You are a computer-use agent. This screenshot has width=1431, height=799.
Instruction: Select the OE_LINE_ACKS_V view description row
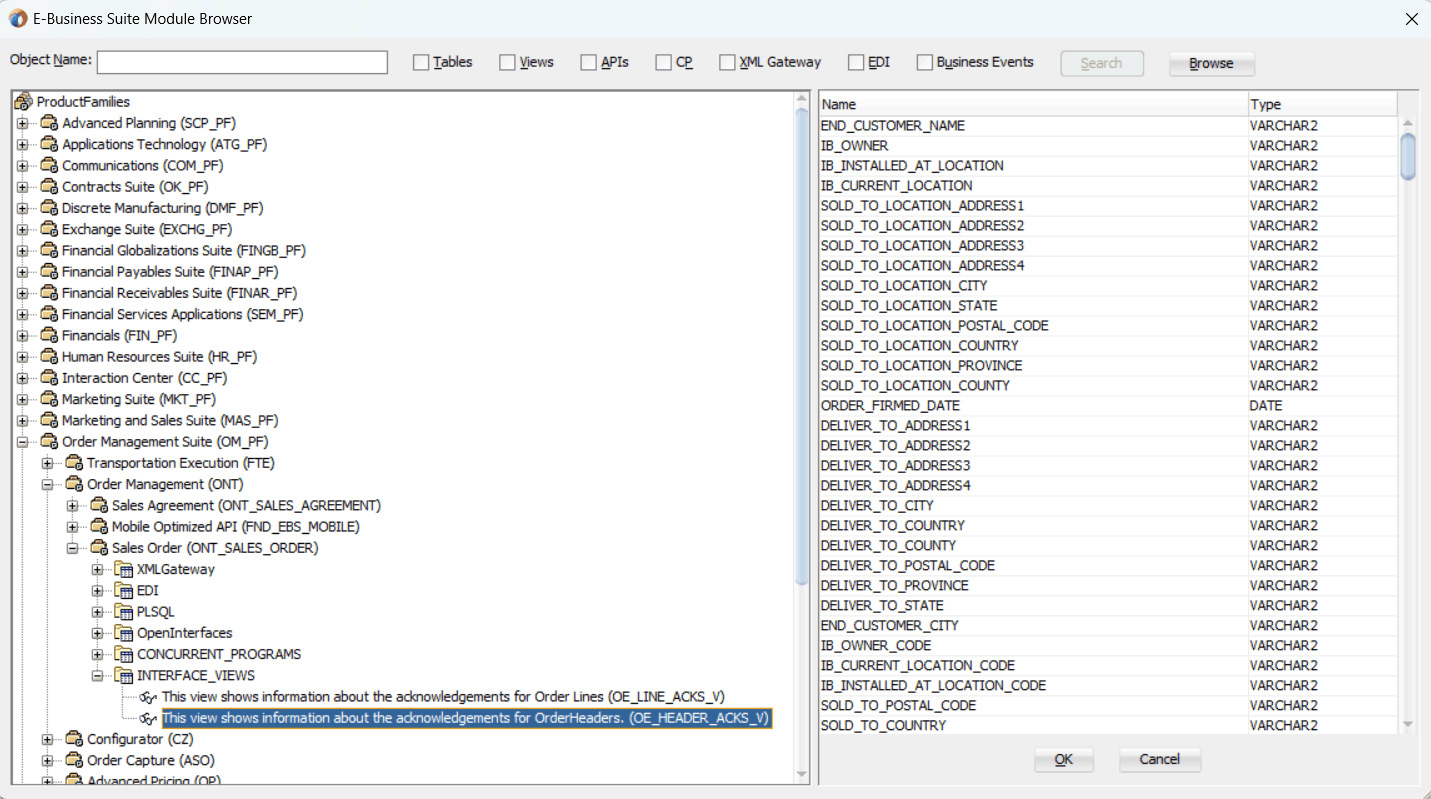443,697
